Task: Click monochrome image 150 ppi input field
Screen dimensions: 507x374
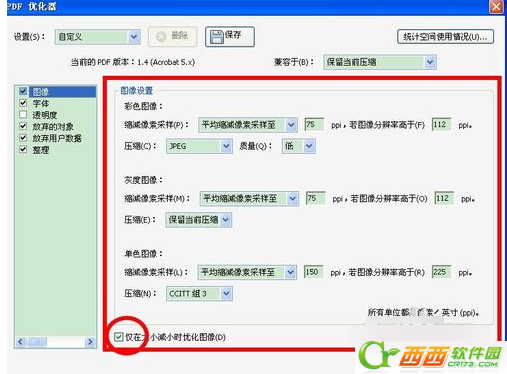Action: coord(313,272)
